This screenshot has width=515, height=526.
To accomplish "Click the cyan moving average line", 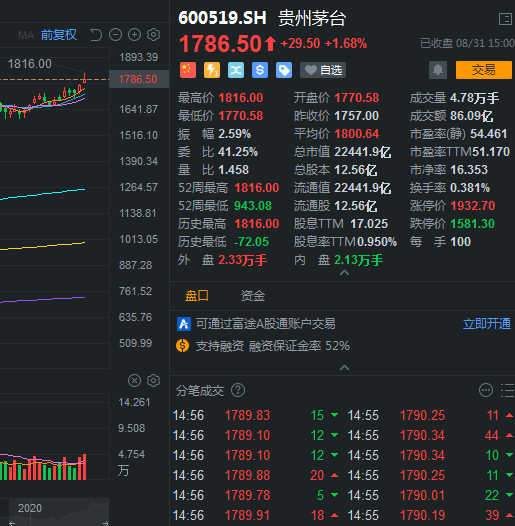I will click(43, 194).
